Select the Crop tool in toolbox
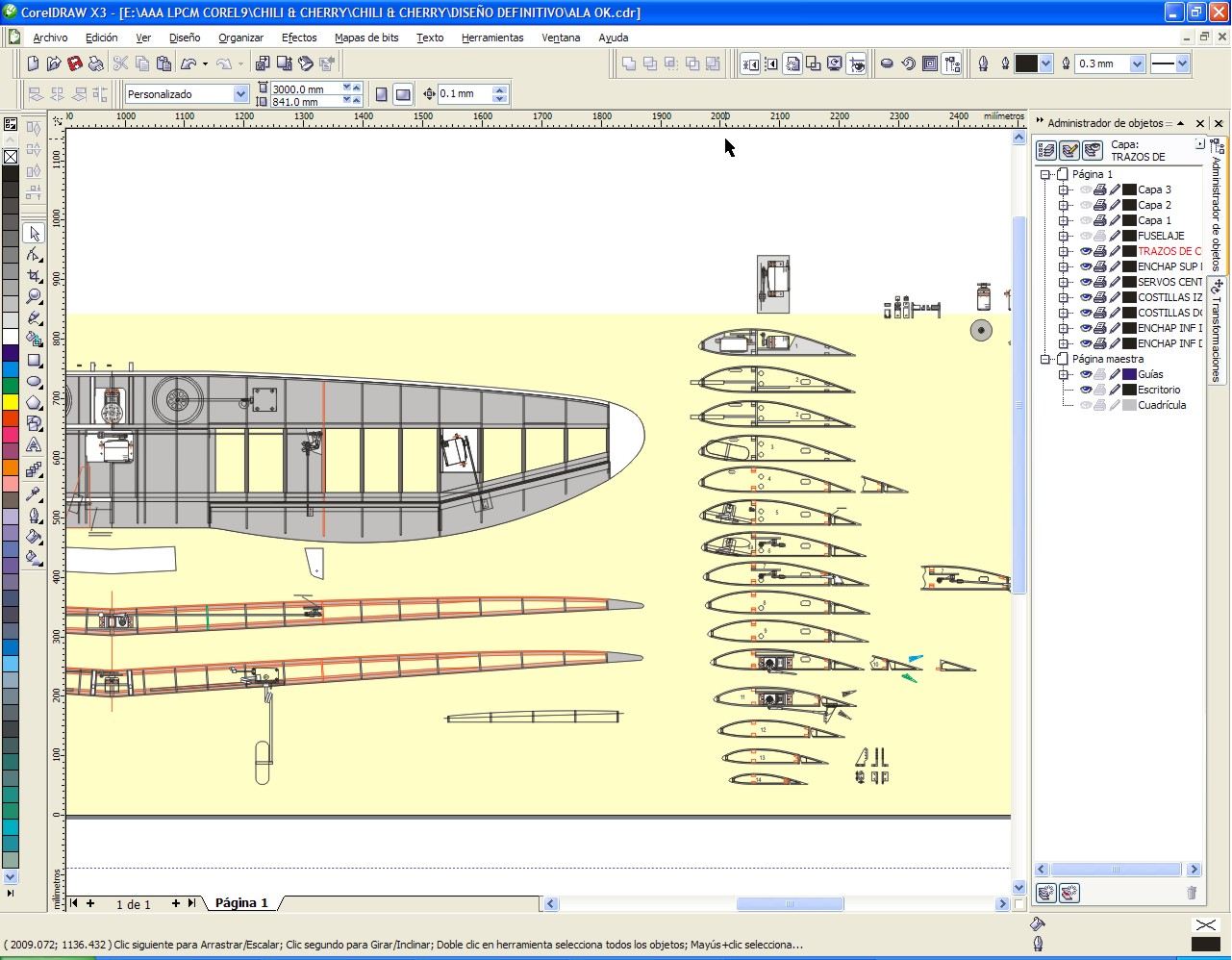 [x=35, y=276]
